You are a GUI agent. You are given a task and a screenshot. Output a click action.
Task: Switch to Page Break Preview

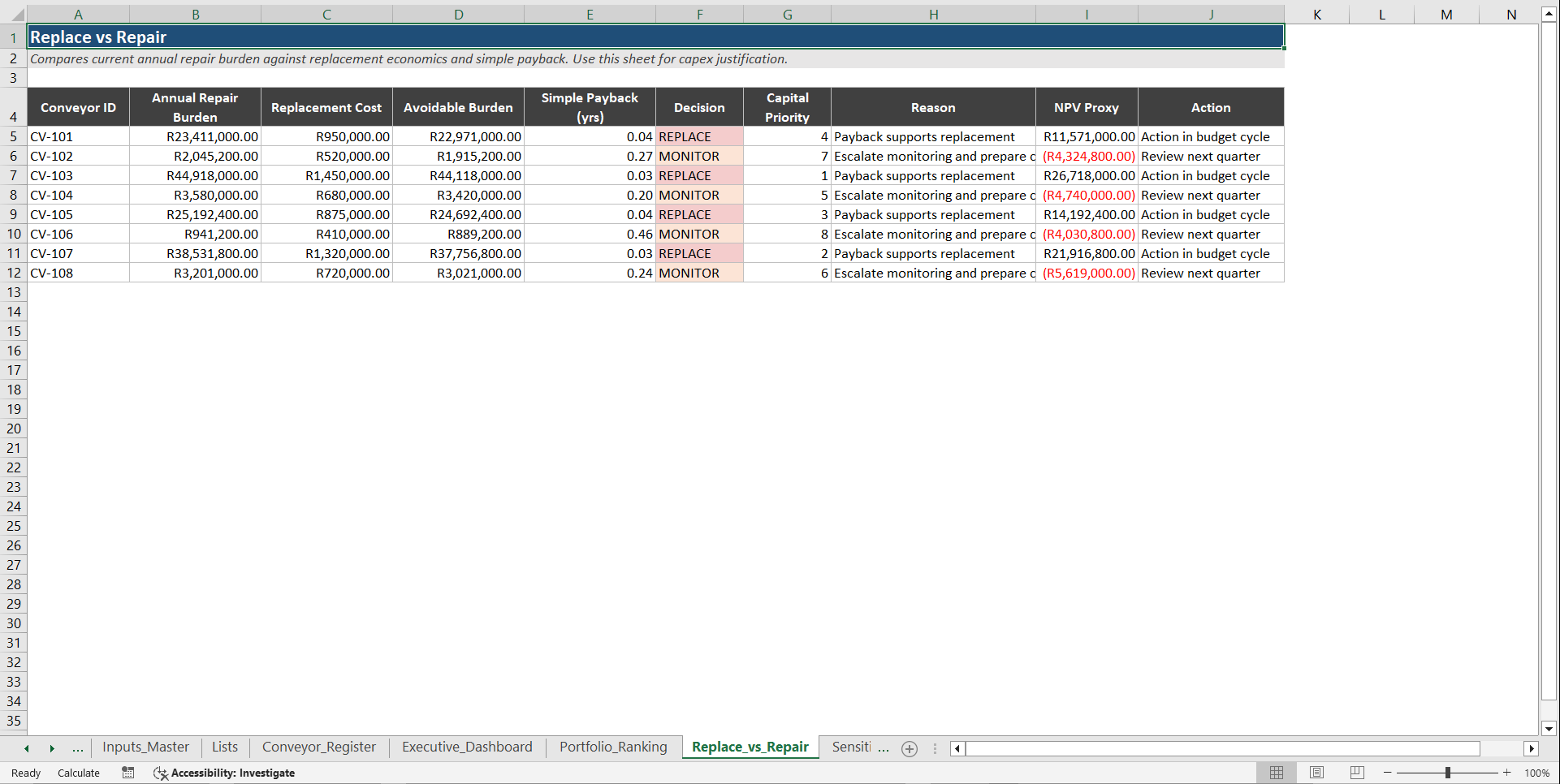pyautogui.click(x=1357, y=773)
